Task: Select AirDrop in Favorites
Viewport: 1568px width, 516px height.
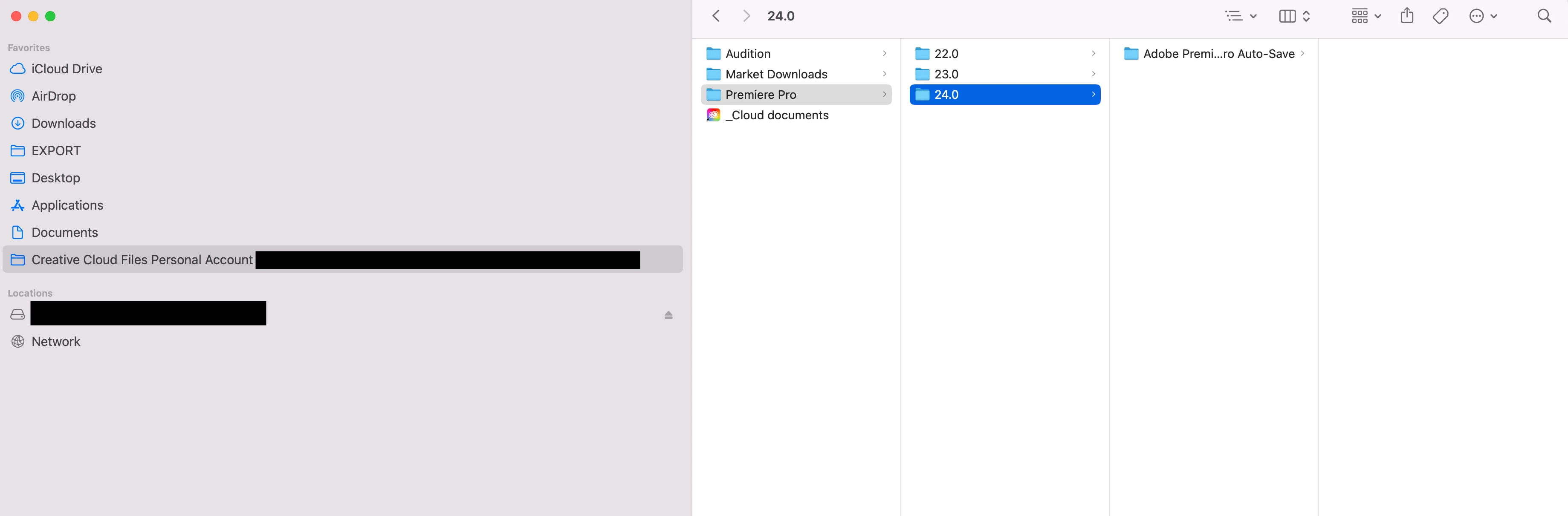Action: point(54,96)
